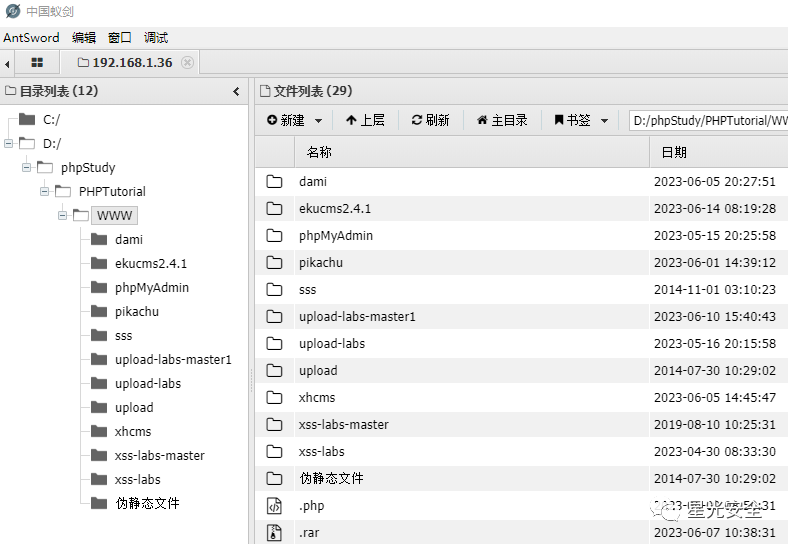Open the 新建 dropdown arrow
This screenshot has width=788, height=544.
(318, 121)
